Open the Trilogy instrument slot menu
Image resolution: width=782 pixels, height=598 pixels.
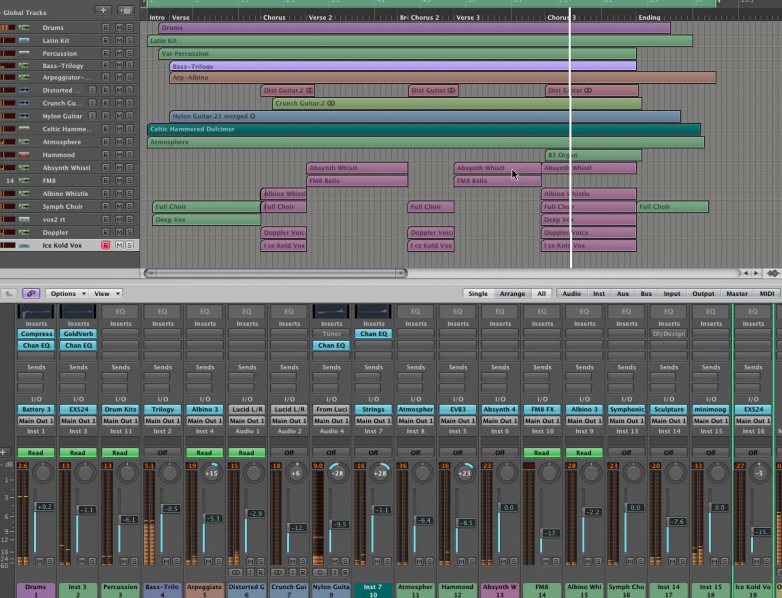pyautogui.click(x=163, y=409)
